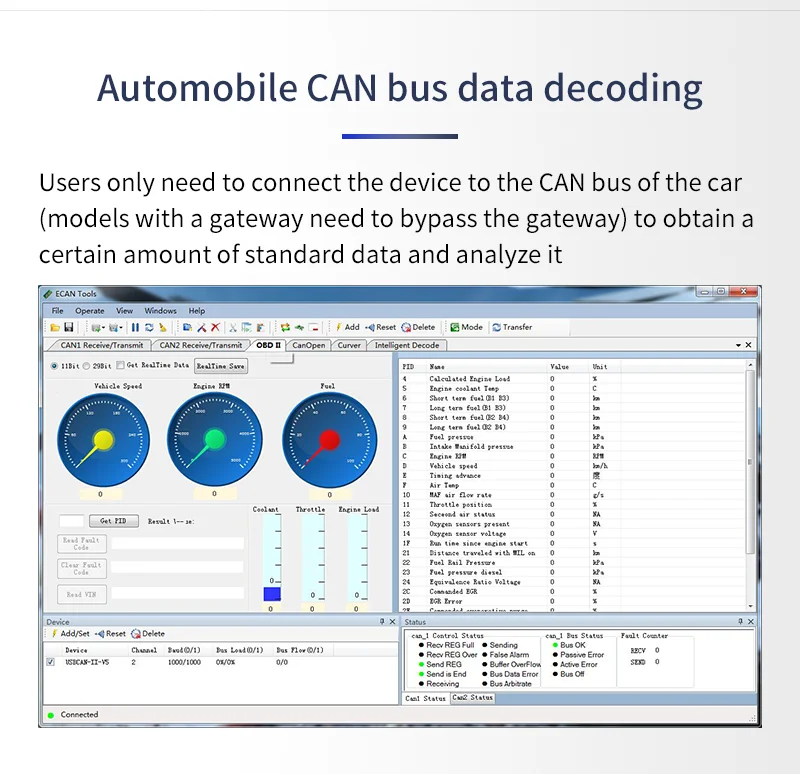Click Add lightning icon in main toolbar
The image size is (800, 774).
(x=347, y=327)
